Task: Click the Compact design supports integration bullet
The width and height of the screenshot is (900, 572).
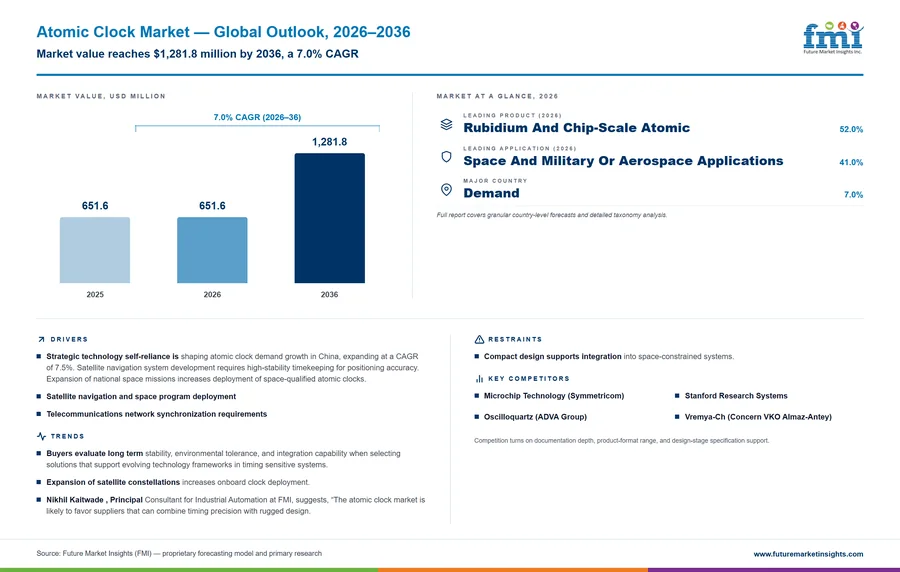Action: [x=609, y=357]
